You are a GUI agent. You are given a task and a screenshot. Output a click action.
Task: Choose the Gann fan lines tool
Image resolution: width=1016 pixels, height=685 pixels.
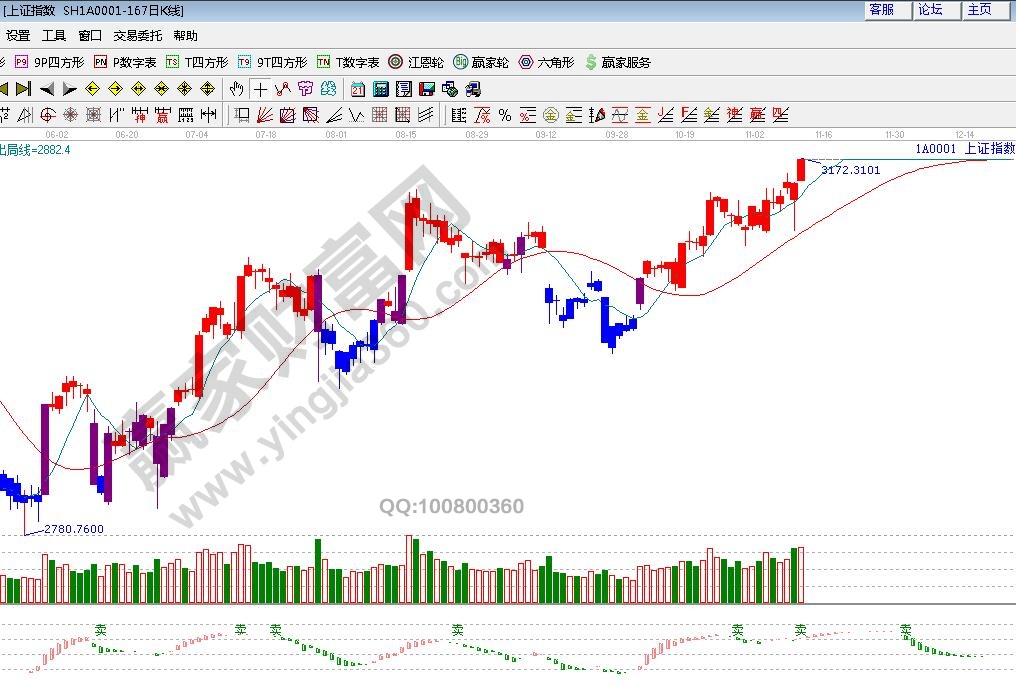(265, 115)
